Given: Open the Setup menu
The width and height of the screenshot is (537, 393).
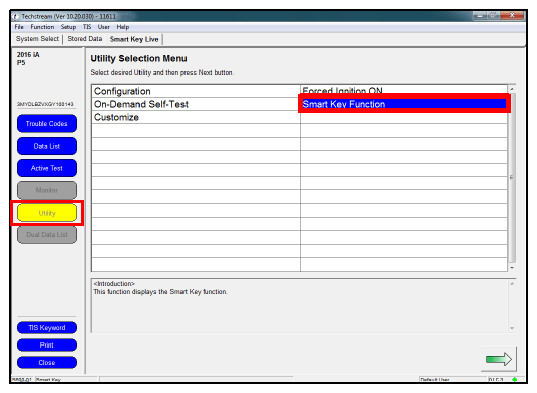Looking at the screenshot, I should 68,27.
